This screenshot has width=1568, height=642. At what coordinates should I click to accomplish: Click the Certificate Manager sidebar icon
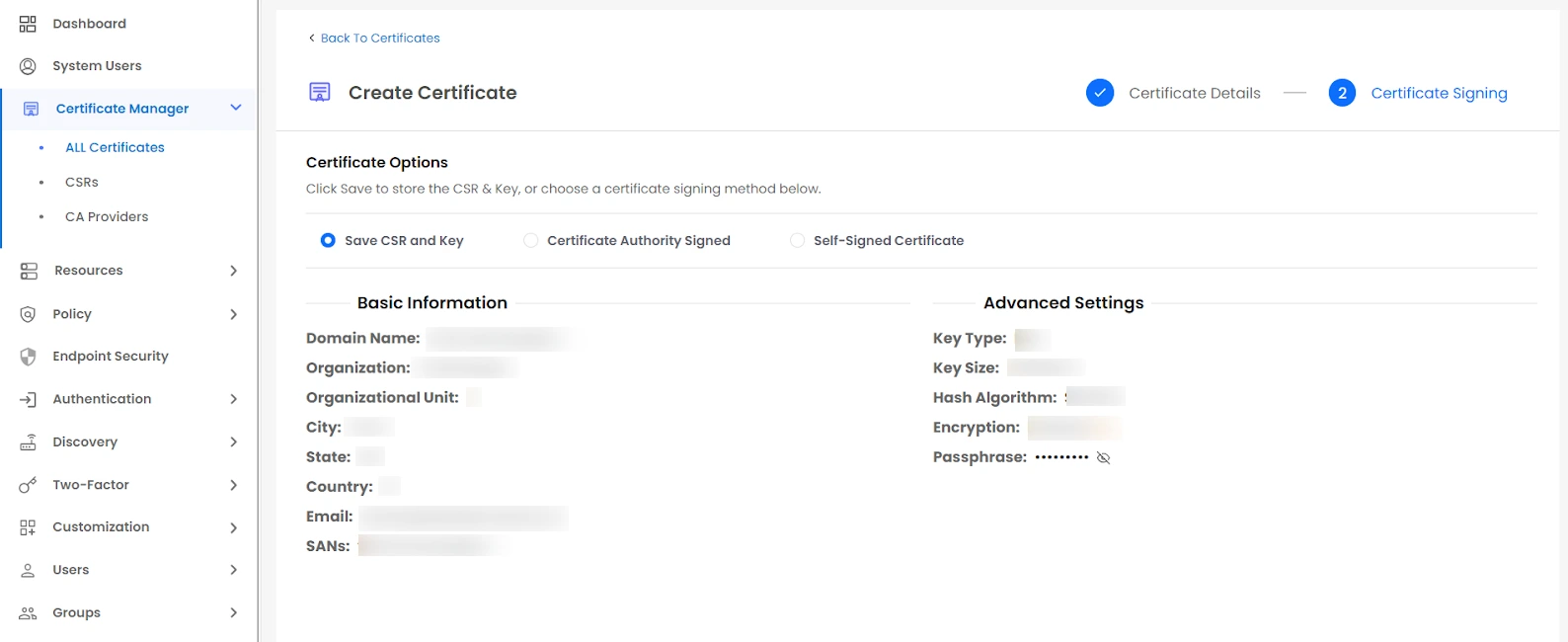30,108
